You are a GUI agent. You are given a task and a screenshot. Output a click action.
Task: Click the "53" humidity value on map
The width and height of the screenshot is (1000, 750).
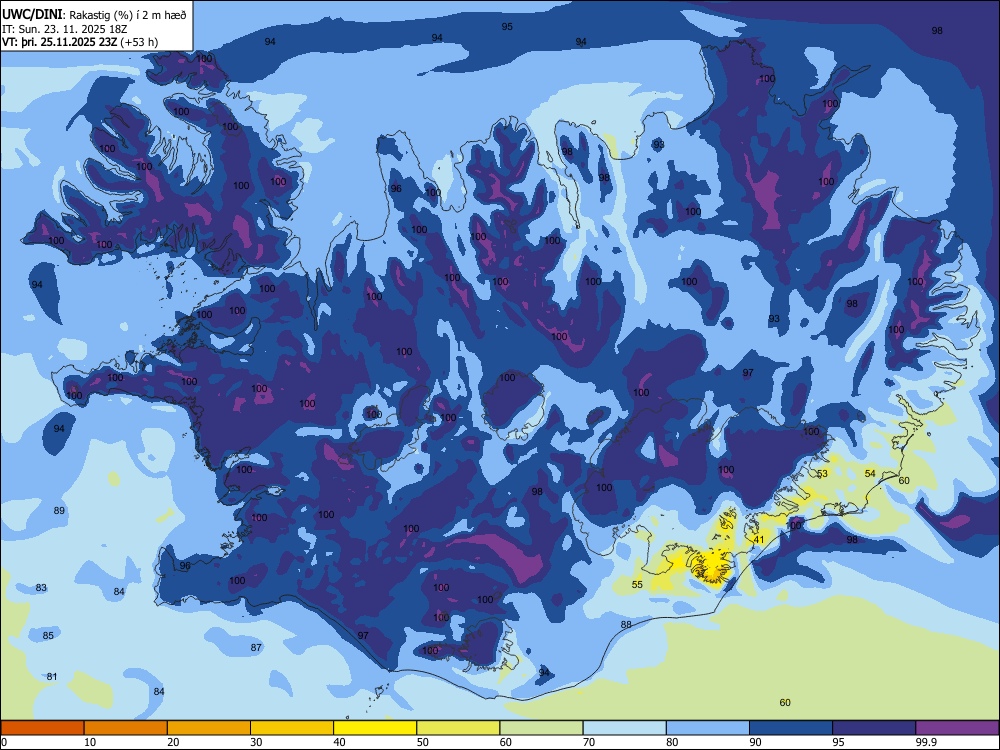[823, 474]
